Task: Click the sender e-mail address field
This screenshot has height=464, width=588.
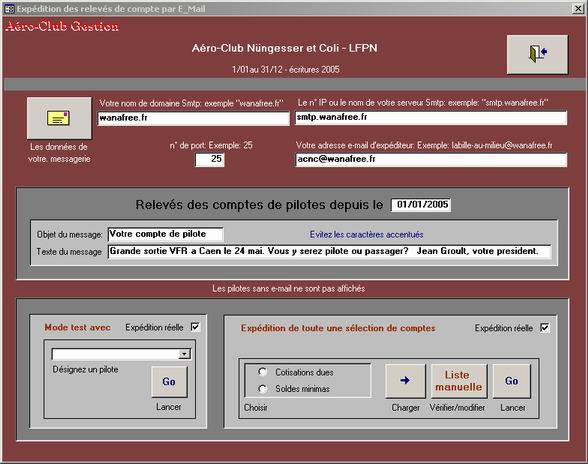Action: click(x=431, y=159)
